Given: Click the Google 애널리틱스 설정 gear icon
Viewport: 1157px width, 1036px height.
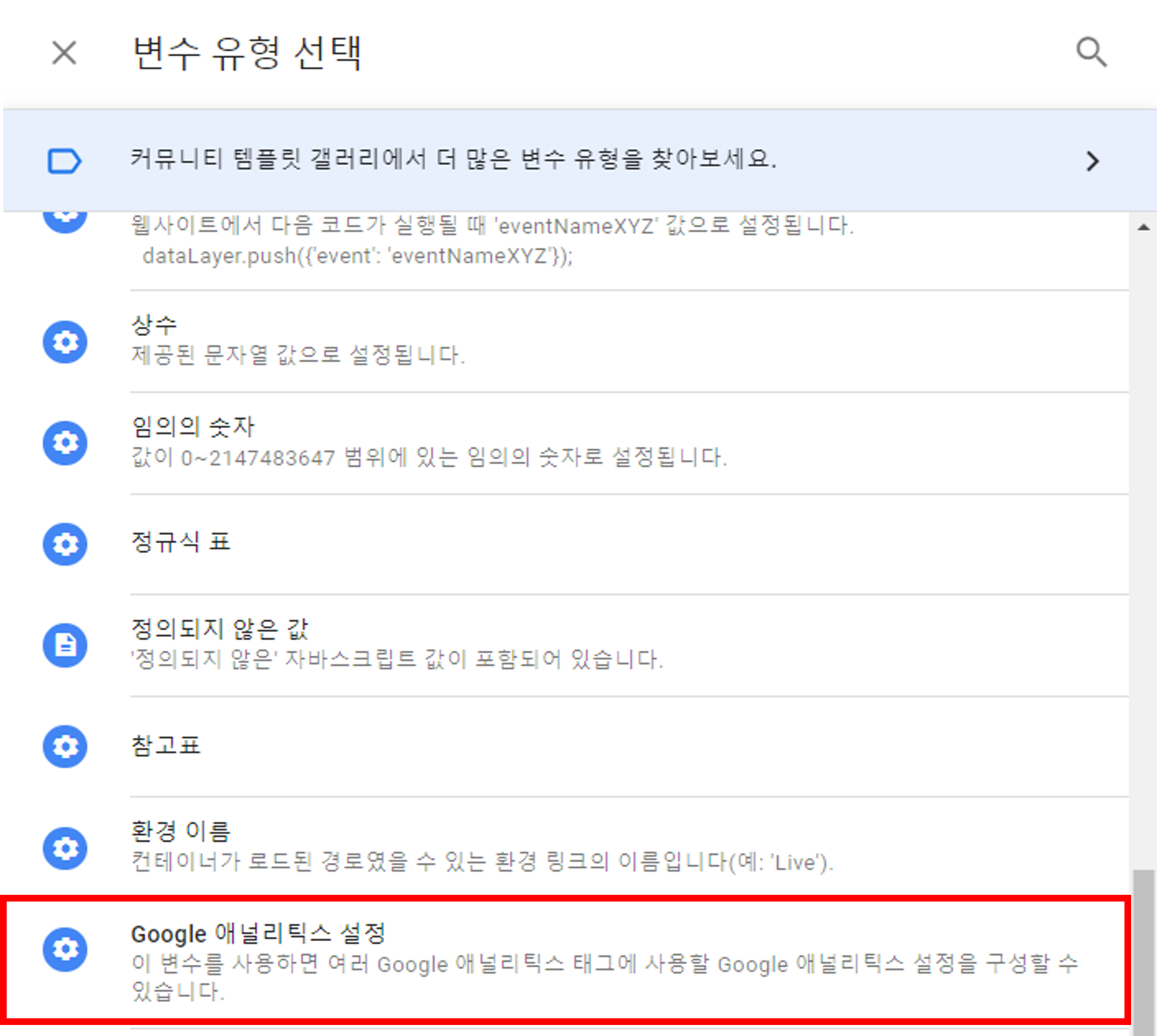Looking at the screenshot, I should [x=66, y=949].
